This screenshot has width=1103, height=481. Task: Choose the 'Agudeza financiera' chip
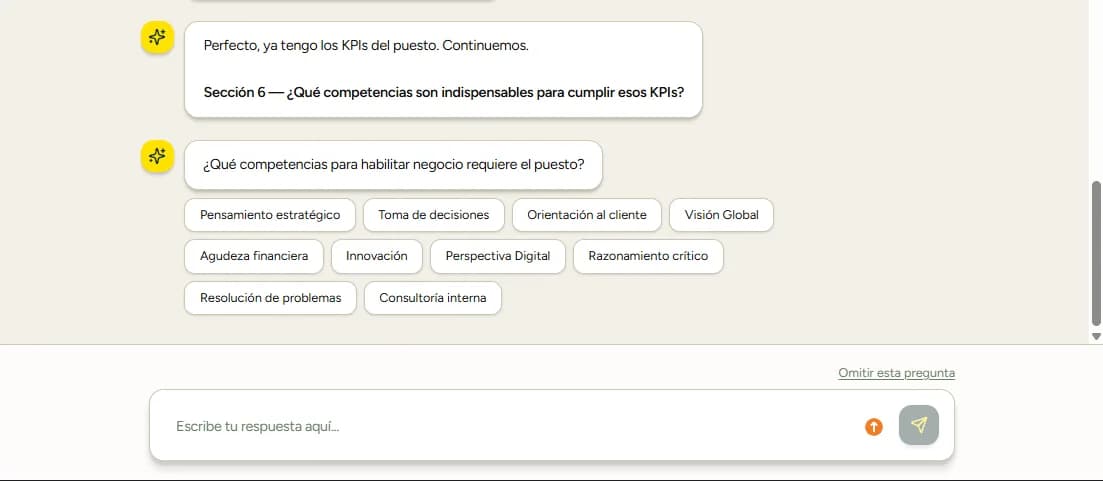point(254,257)
